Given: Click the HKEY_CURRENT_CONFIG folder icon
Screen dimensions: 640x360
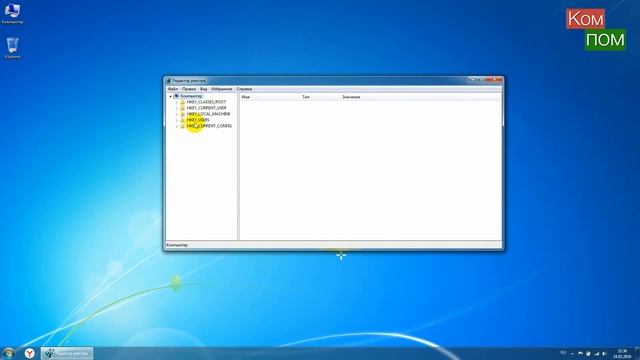Looking at the screenshot, I should [x=182, y=126].
